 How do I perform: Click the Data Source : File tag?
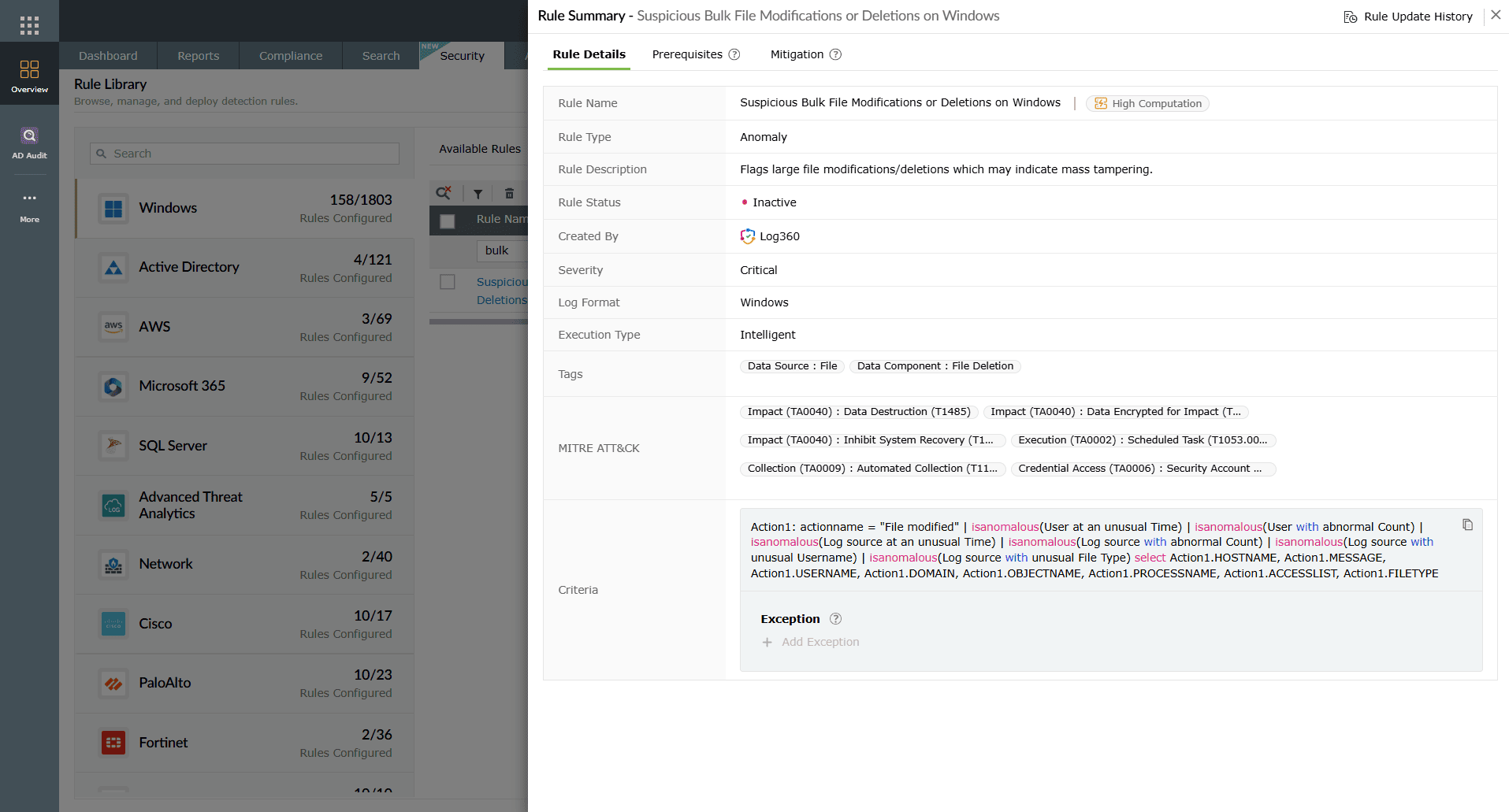point(792,366)
